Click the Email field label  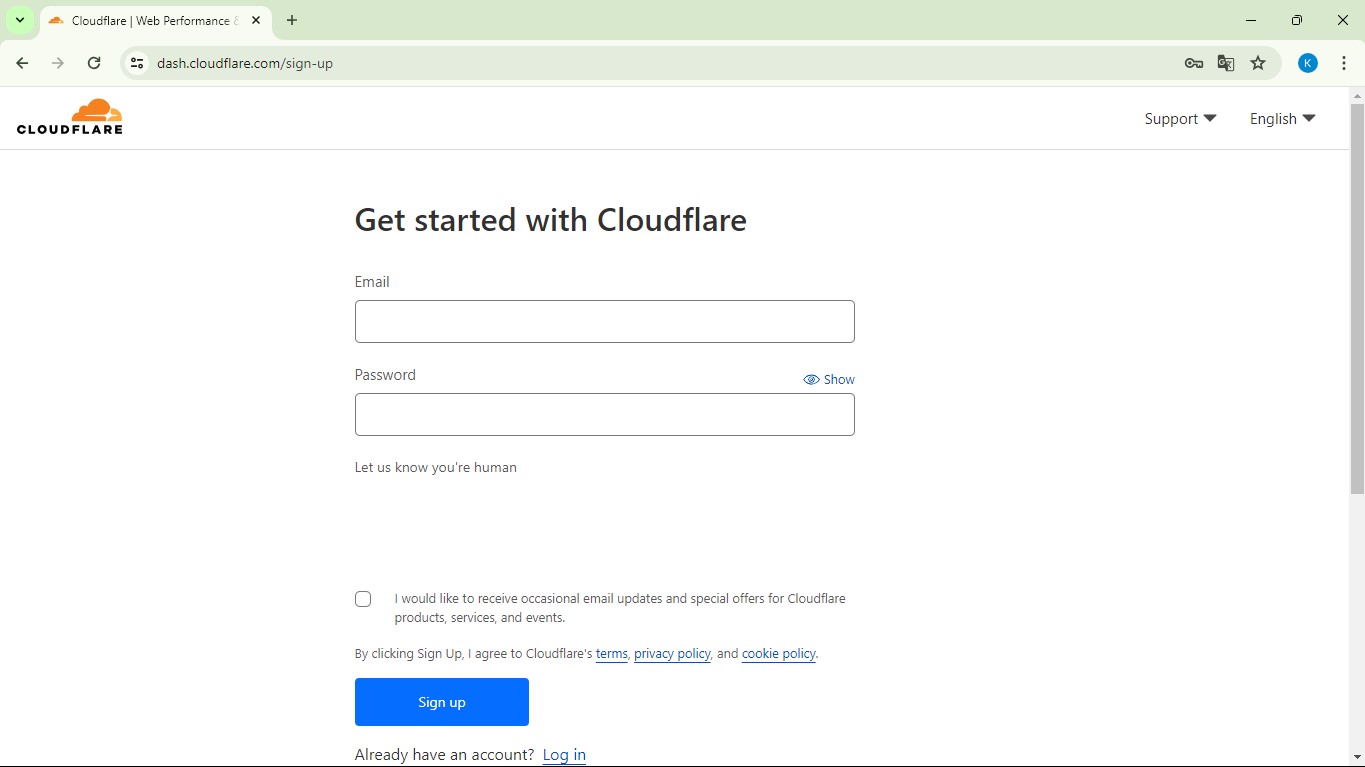click(x=372, y=282)
